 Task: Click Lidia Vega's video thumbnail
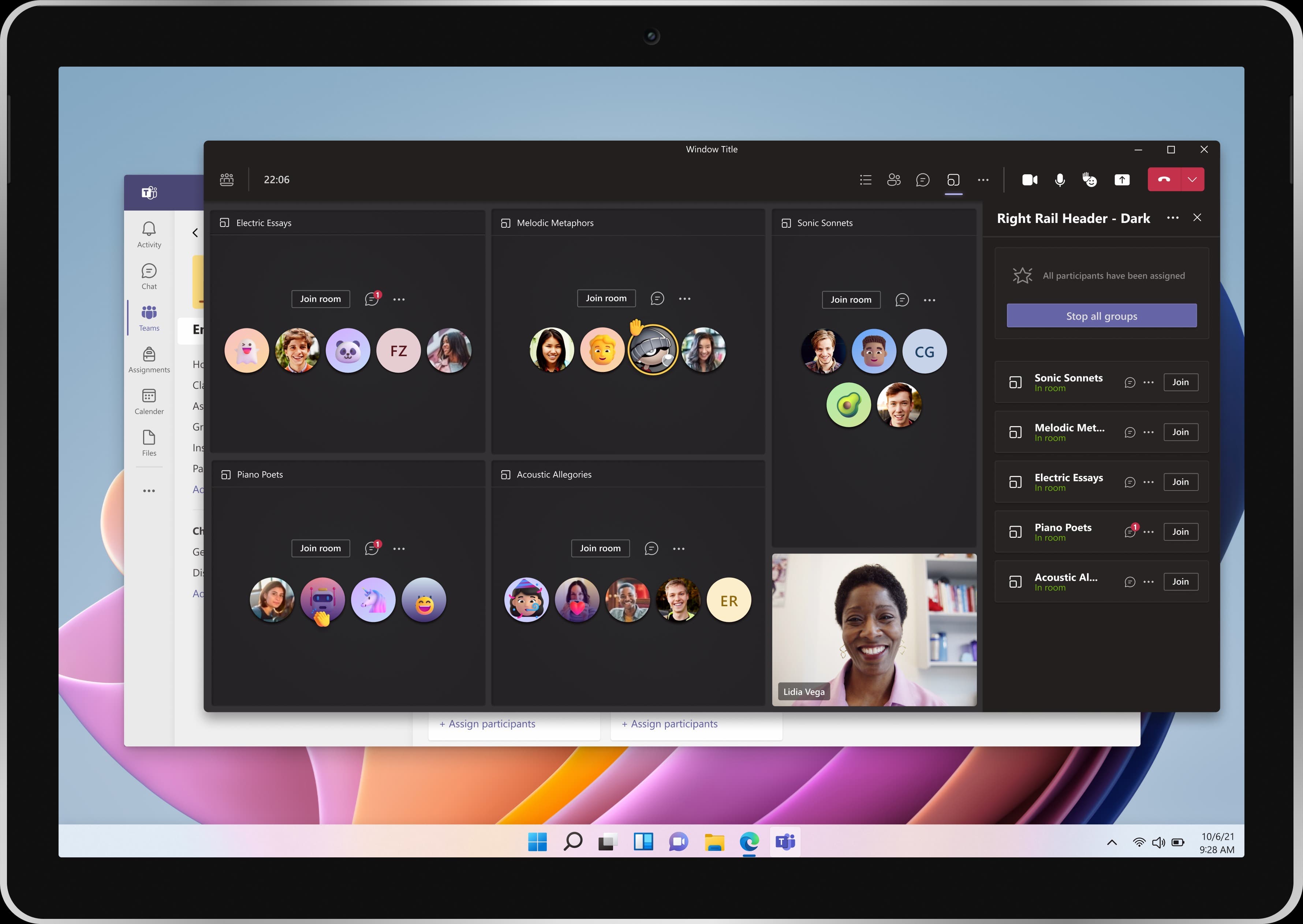pos(874,629)
